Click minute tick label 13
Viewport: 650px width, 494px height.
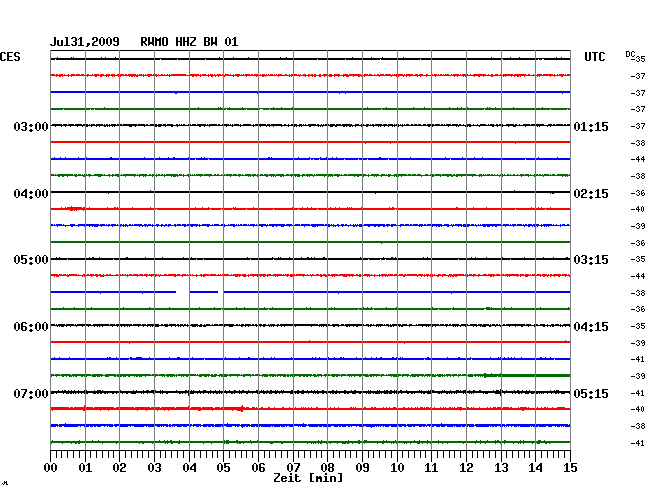(501, 468)
